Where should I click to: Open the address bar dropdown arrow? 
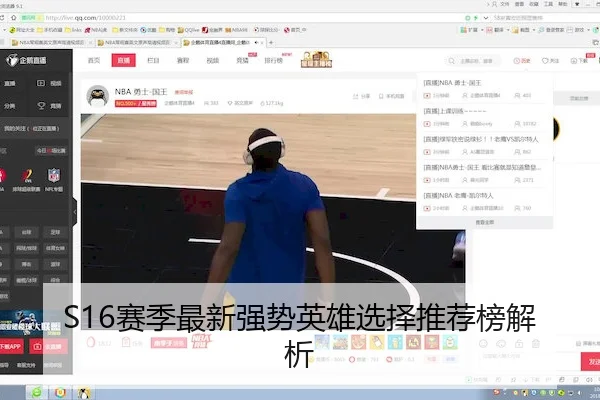click(486, 18)
